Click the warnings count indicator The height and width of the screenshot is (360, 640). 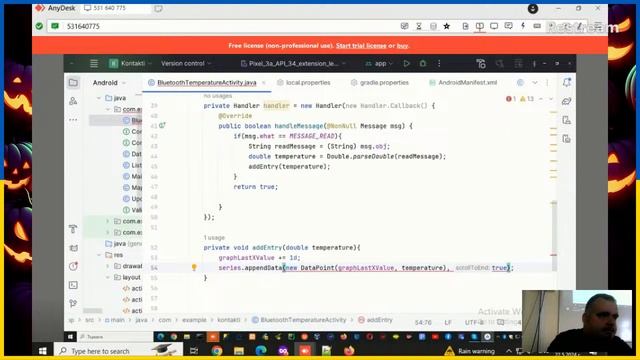point(527,99)
